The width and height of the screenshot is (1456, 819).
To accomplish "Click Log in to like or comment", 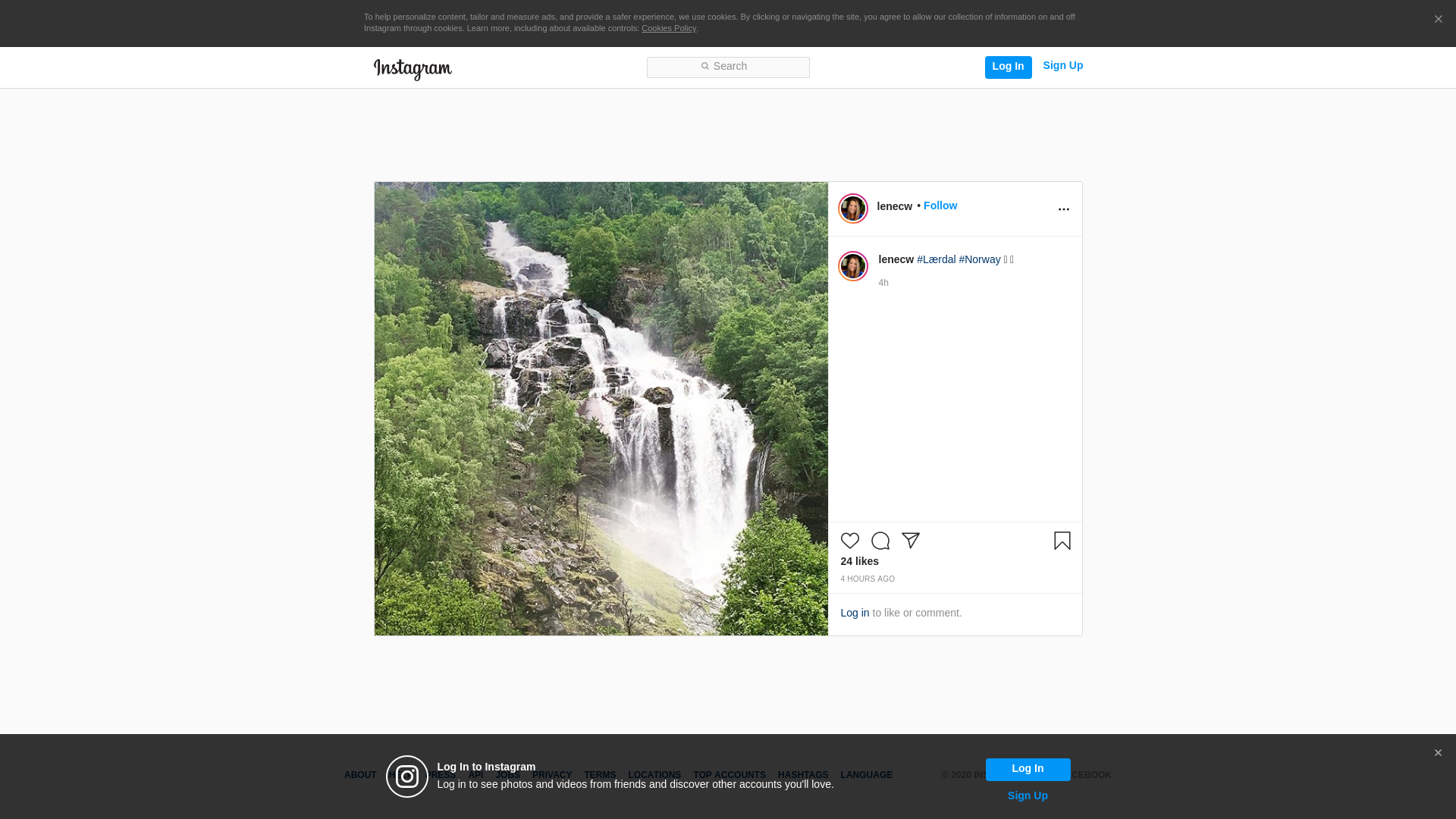I will point(855,613).
